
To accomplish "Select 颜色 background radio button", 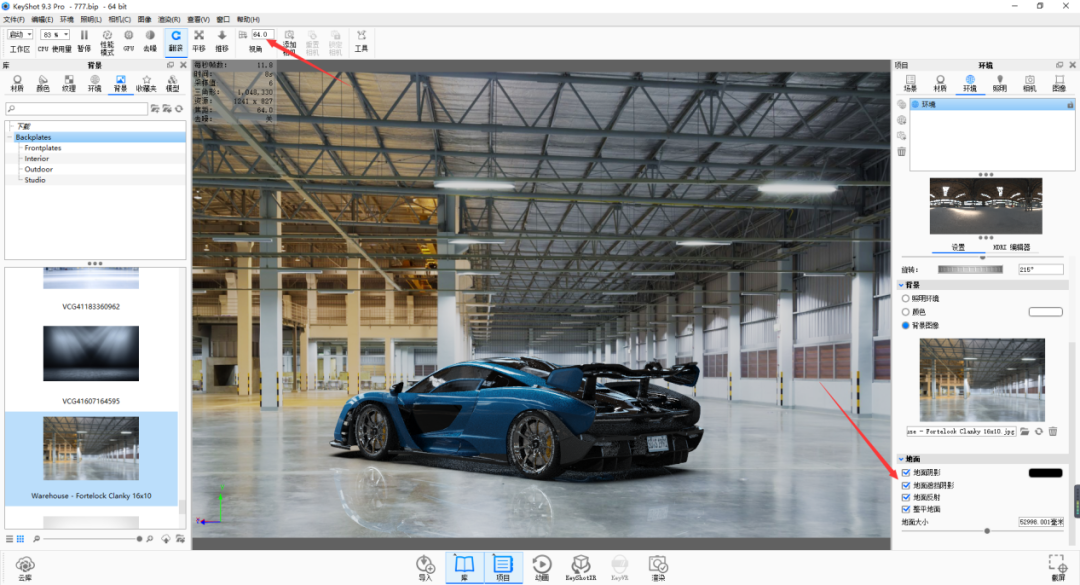I will coord(906,312).
